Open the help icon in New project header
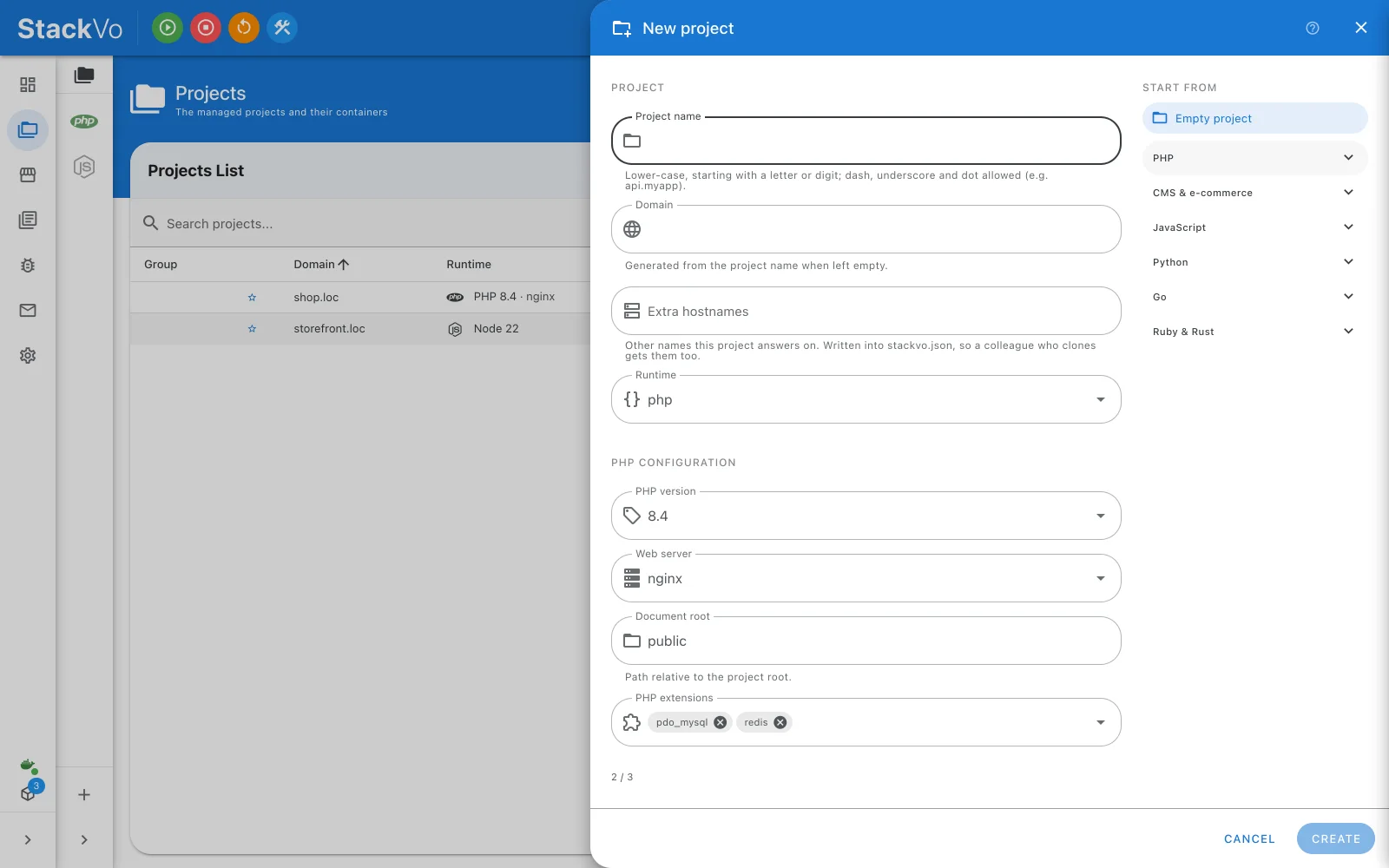The width and height of the screenshot is (1389, 868). point(1313,28)
